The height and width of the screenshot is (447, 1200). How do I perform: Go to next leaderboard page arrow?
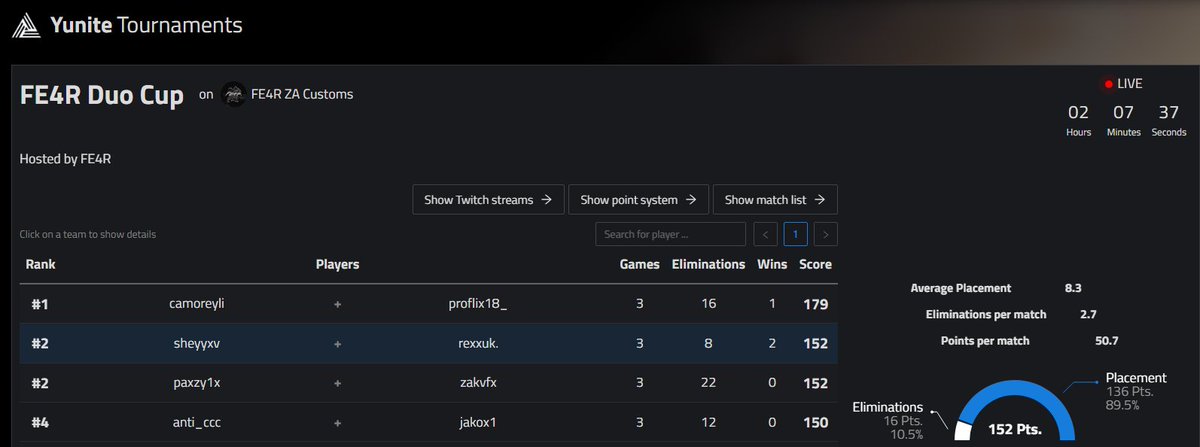(825, 234)
